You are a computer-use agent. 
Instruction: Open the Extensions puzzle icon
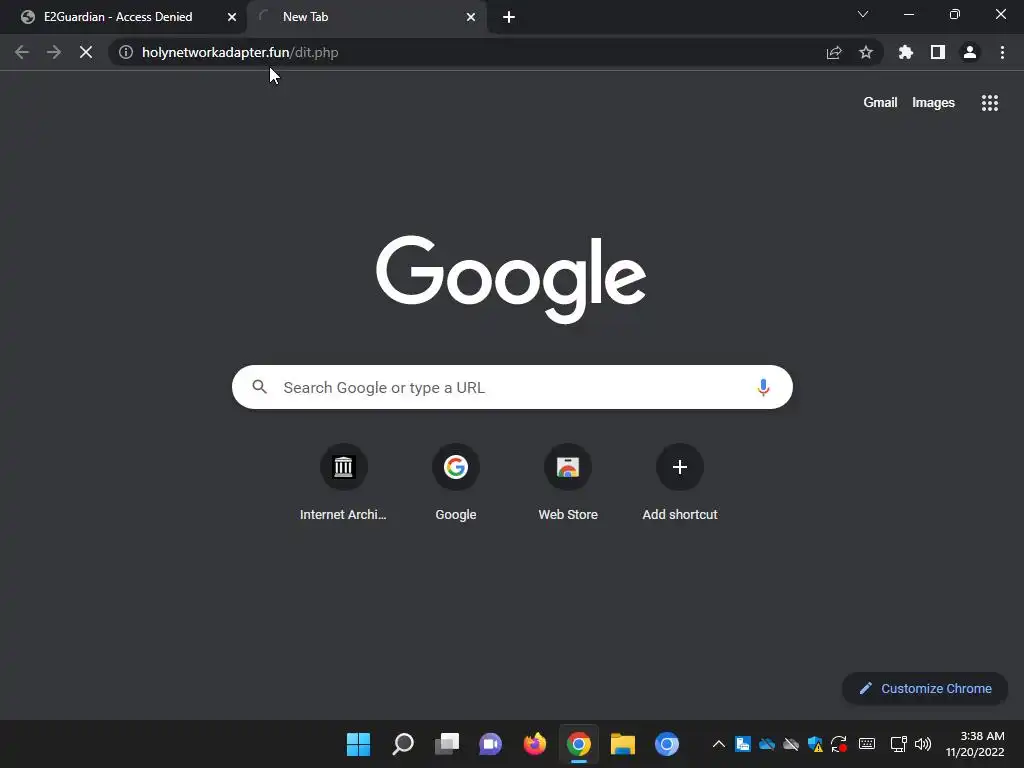pyautogui.click(x=906, y=52)
